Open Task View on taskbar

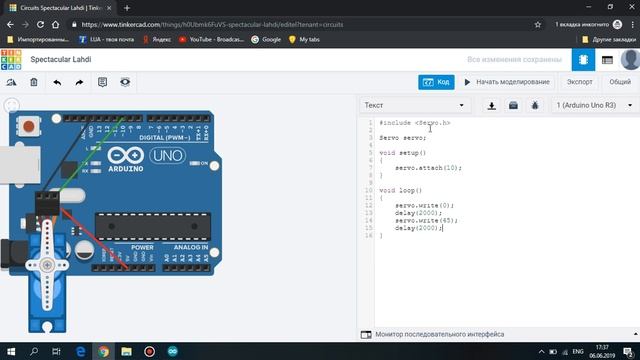[56, 351]
